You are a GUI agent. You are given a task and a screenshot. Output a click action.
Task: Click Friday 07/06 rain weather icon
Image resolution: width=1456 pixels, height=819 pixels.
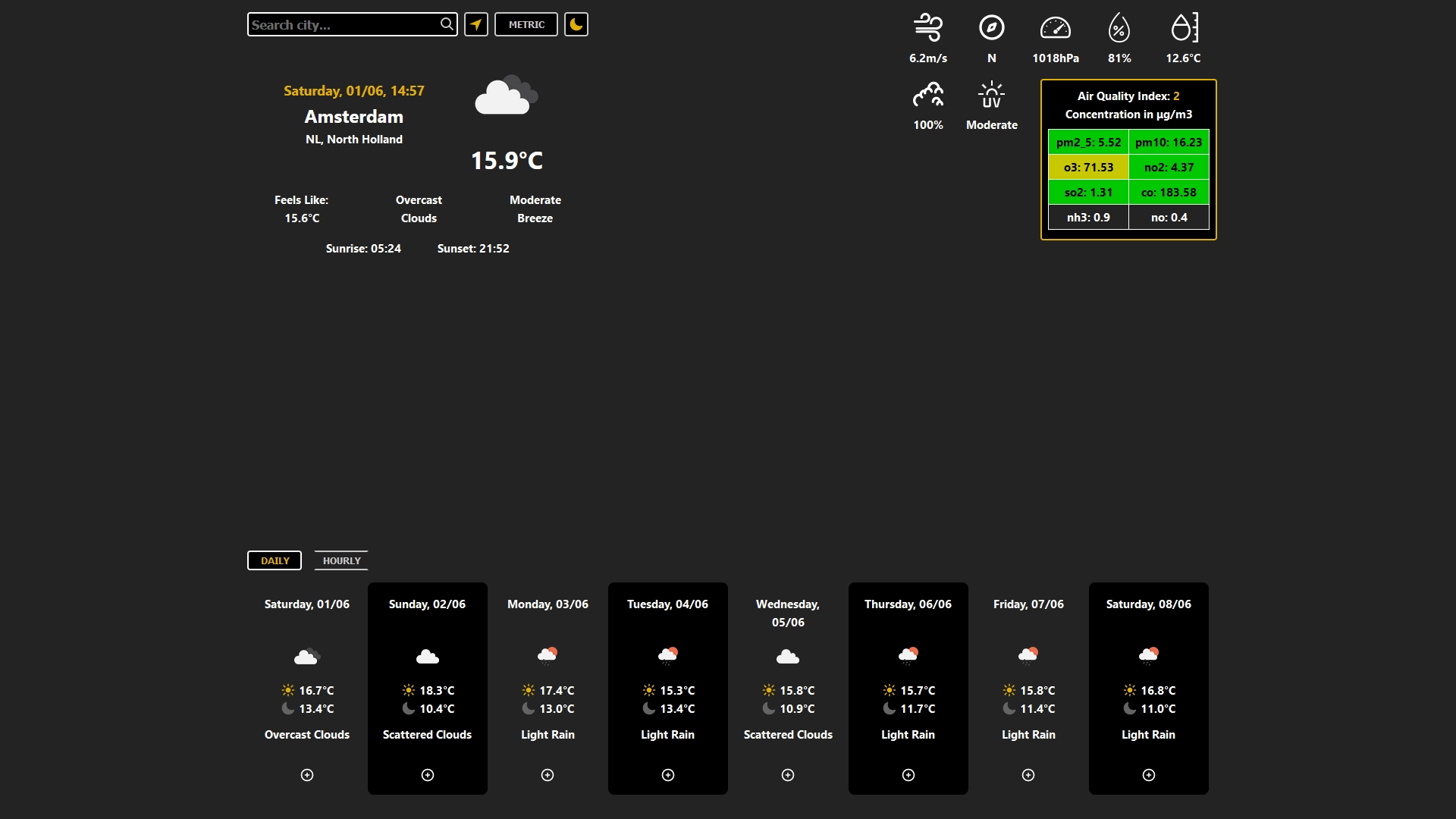point(1028,656)
